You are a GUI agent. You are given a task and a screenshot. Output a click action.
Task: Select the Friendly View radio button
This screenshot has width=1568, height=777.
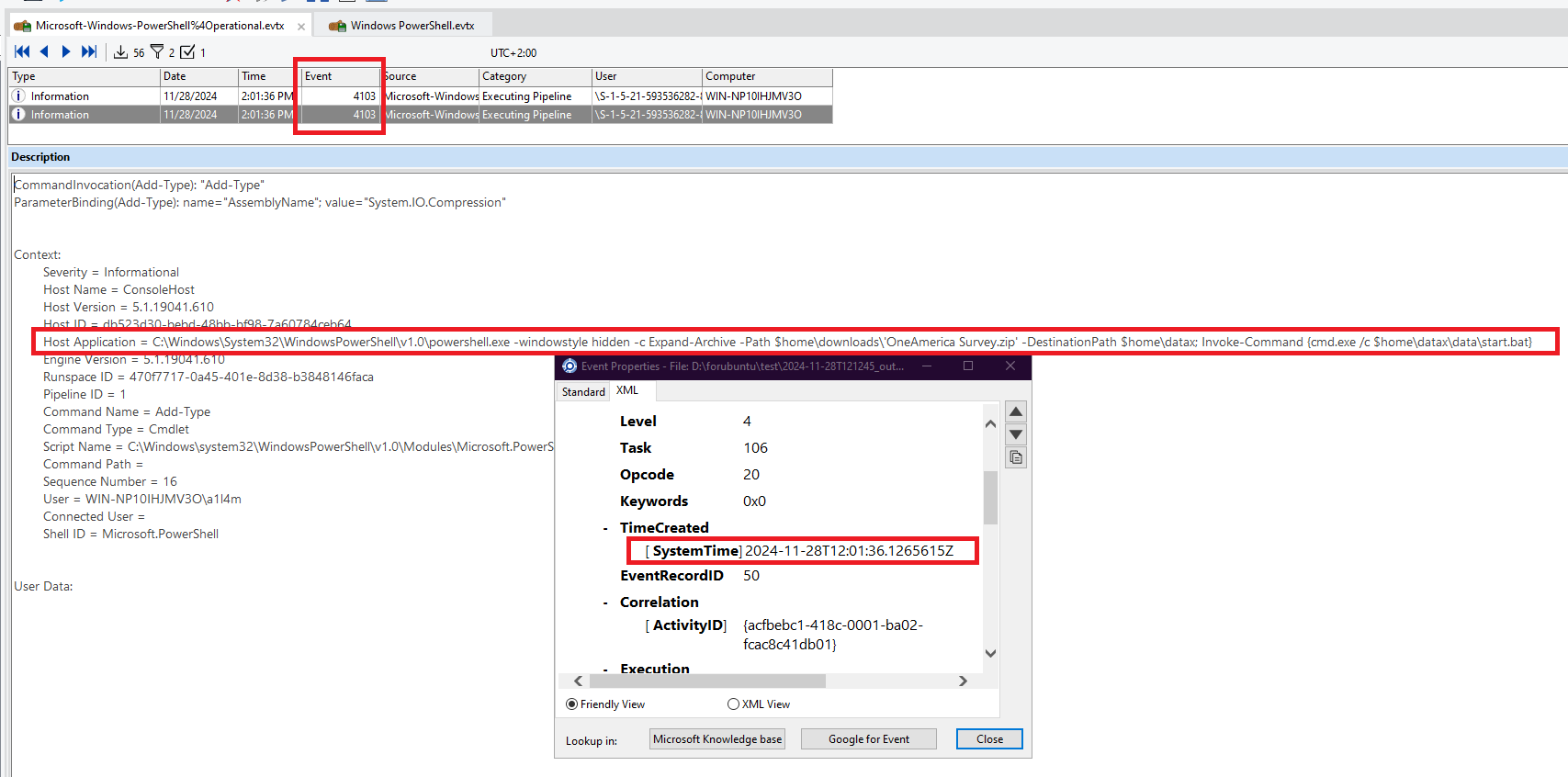572,704
